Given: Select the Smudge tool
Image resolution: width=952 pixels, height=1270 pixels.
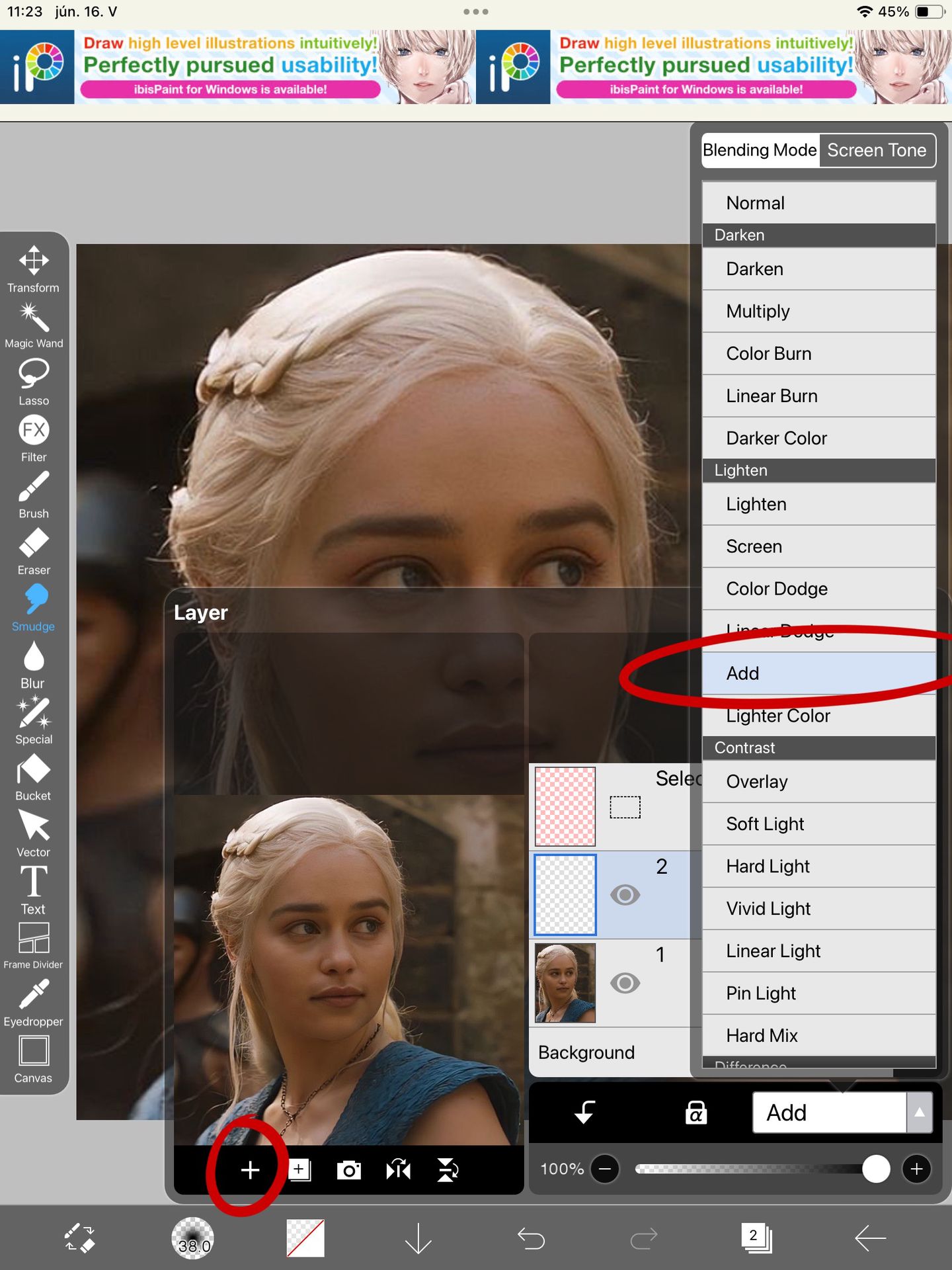Looking at the screenshot, I should click(x=34, y=607).
